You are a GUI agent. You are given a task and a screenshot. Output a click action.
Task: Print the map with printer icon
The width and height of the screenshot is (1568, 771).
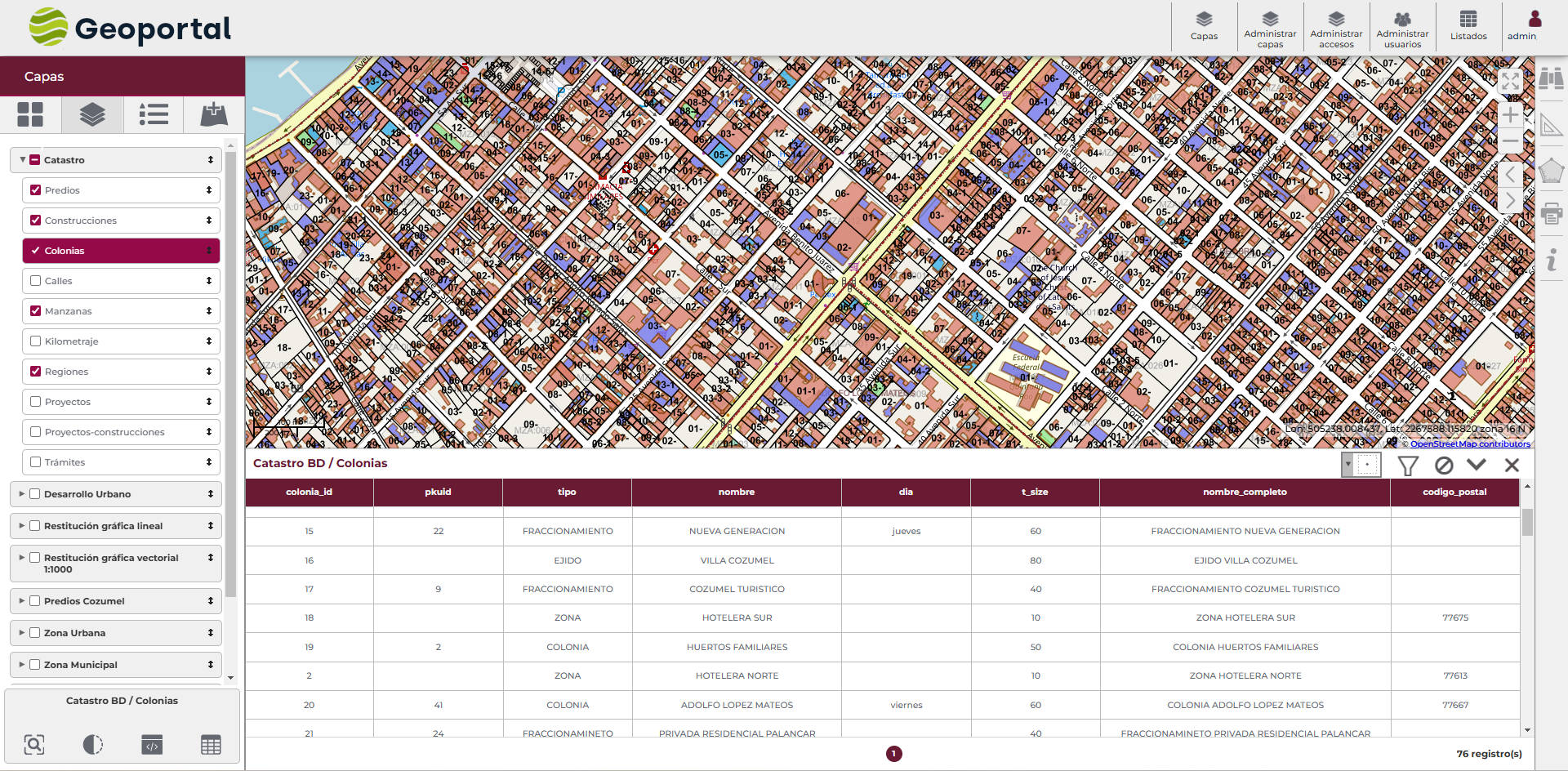(1550, 215)
